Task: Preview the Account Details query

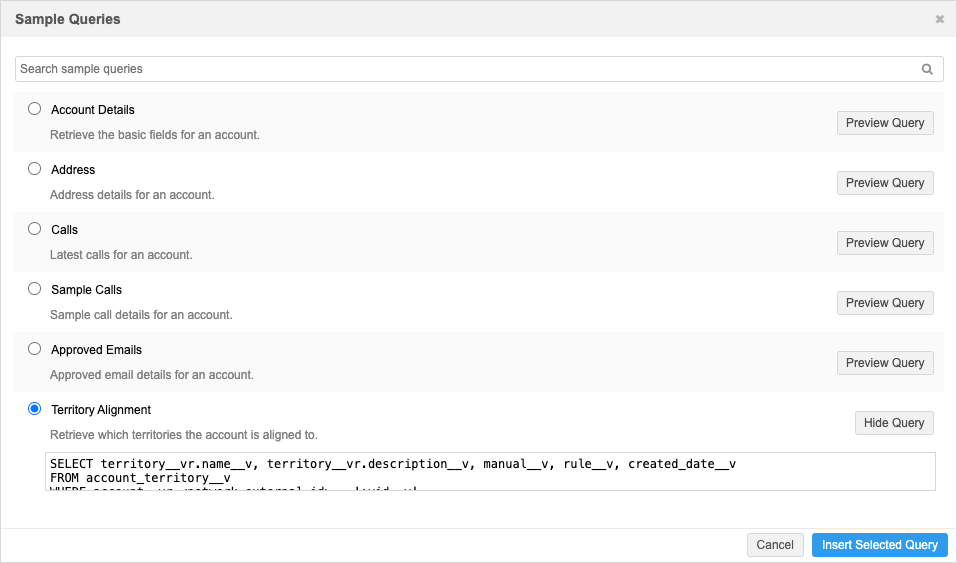Action: tap(885, 123)
